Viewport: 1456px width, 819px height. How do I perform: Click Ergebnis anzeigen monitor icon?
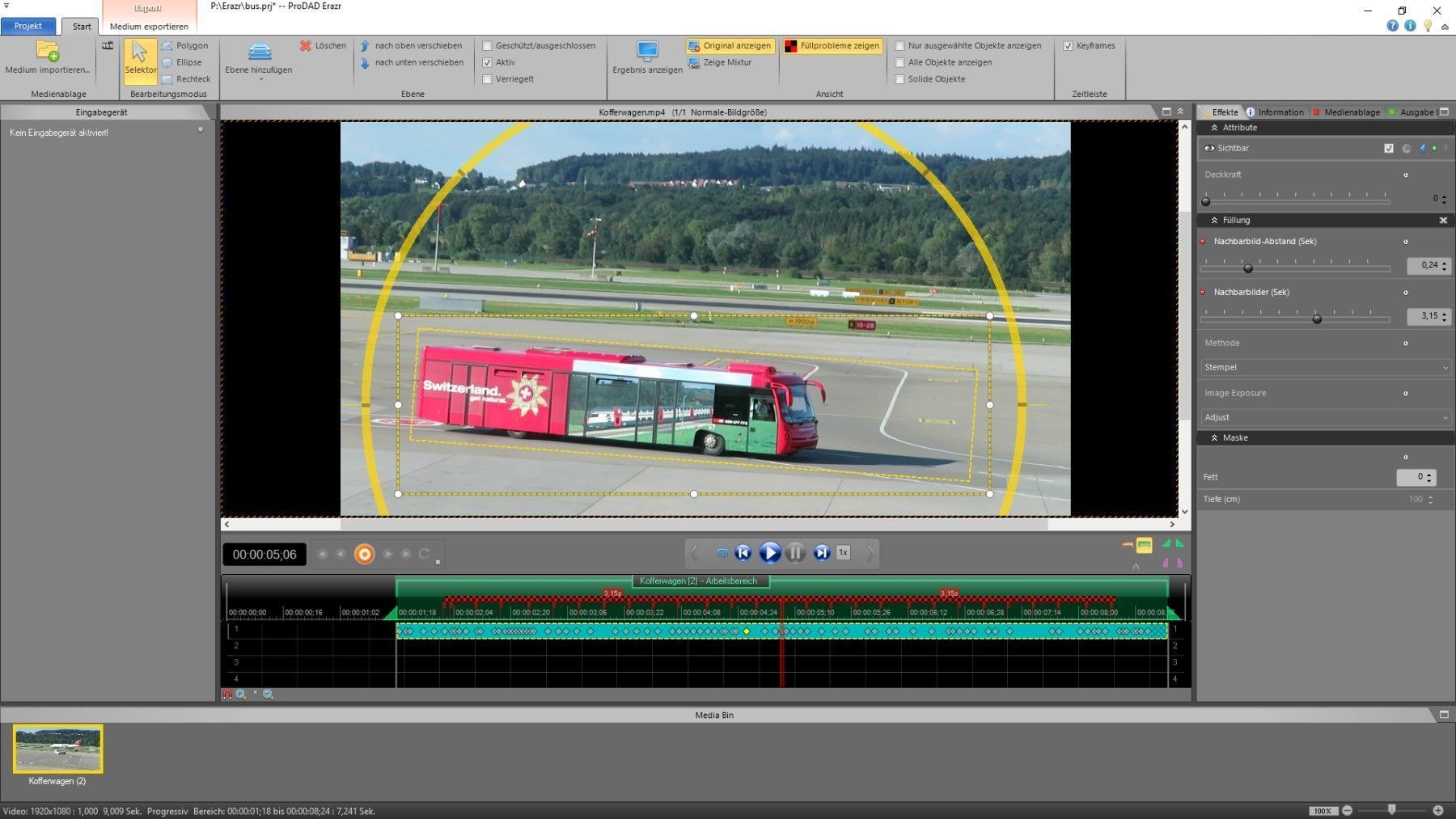647,52
